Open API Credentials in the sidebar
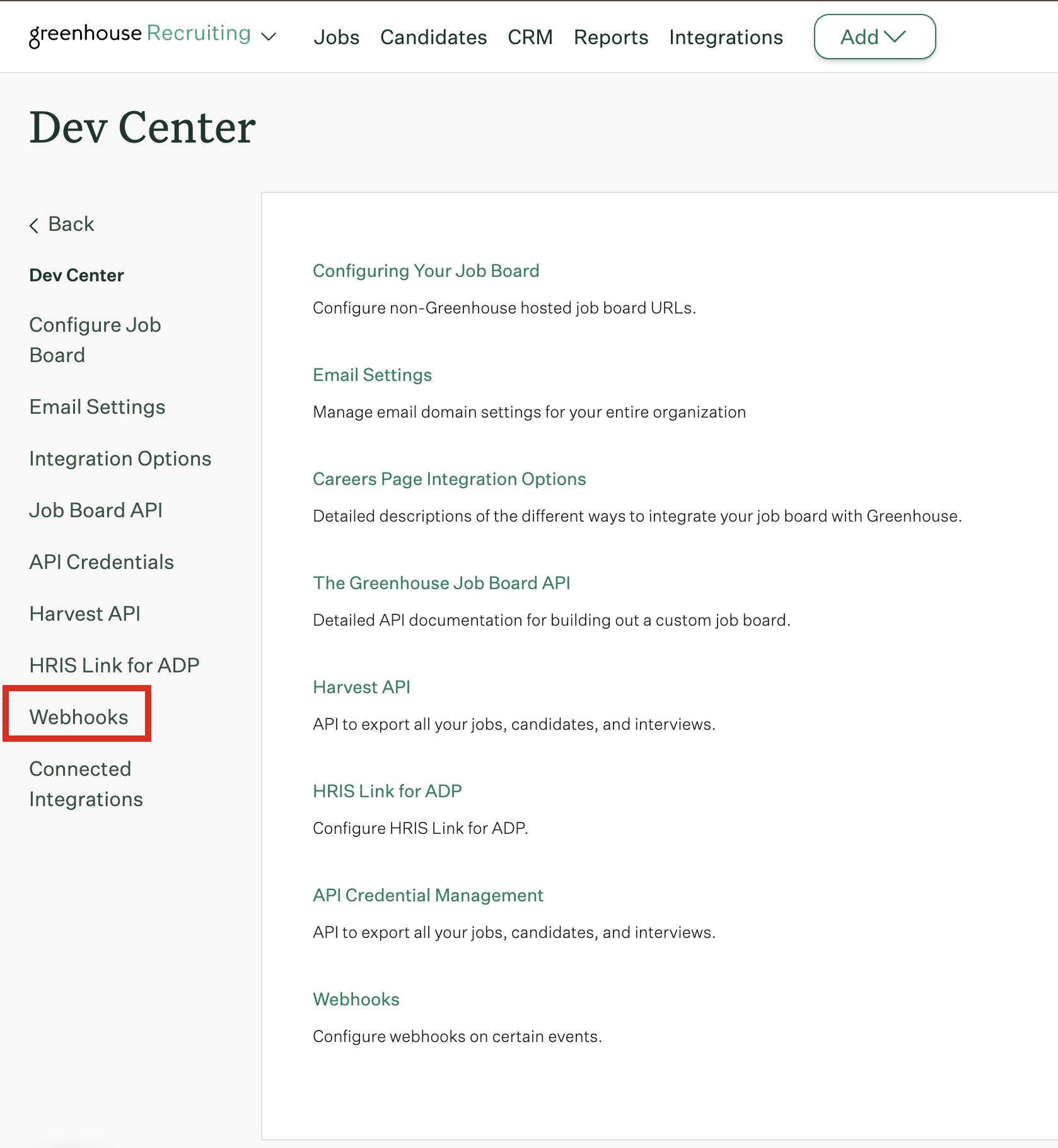 tap(102, 562)
